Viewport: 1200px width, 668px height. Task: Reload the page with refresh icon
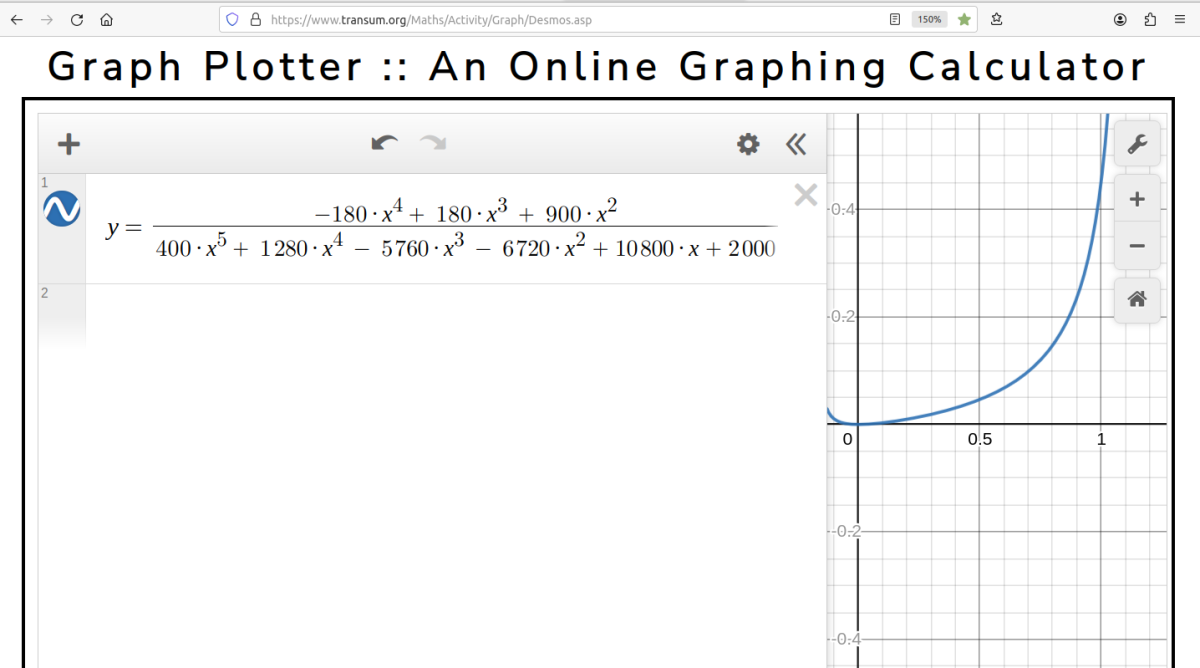click(x=76, y=19)
